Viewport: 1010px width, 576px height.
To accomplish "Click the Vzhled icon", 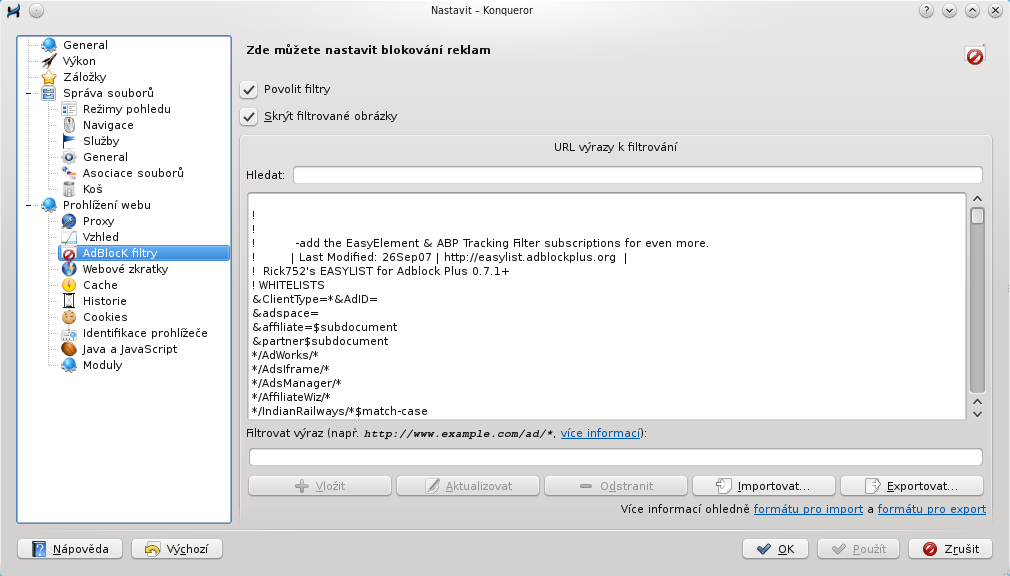I will pos(69,237).
